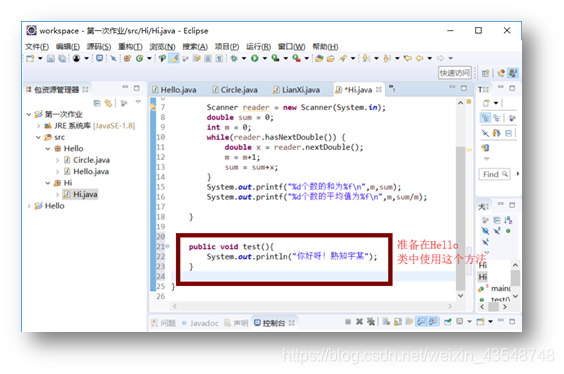Collapse the src folder node
The height and width of the screenshot is (374, 564).
(x=38, y=137)
